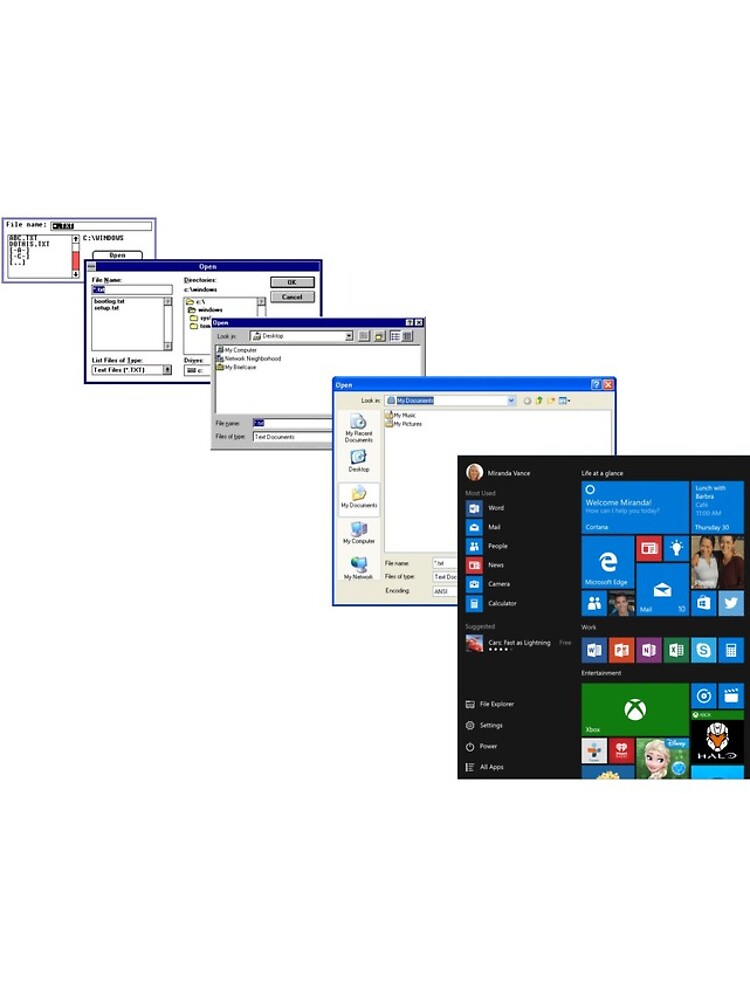The image size is (750, 1000).
Task: Open the Microsoft Edge tile
Action: point(608,562)
